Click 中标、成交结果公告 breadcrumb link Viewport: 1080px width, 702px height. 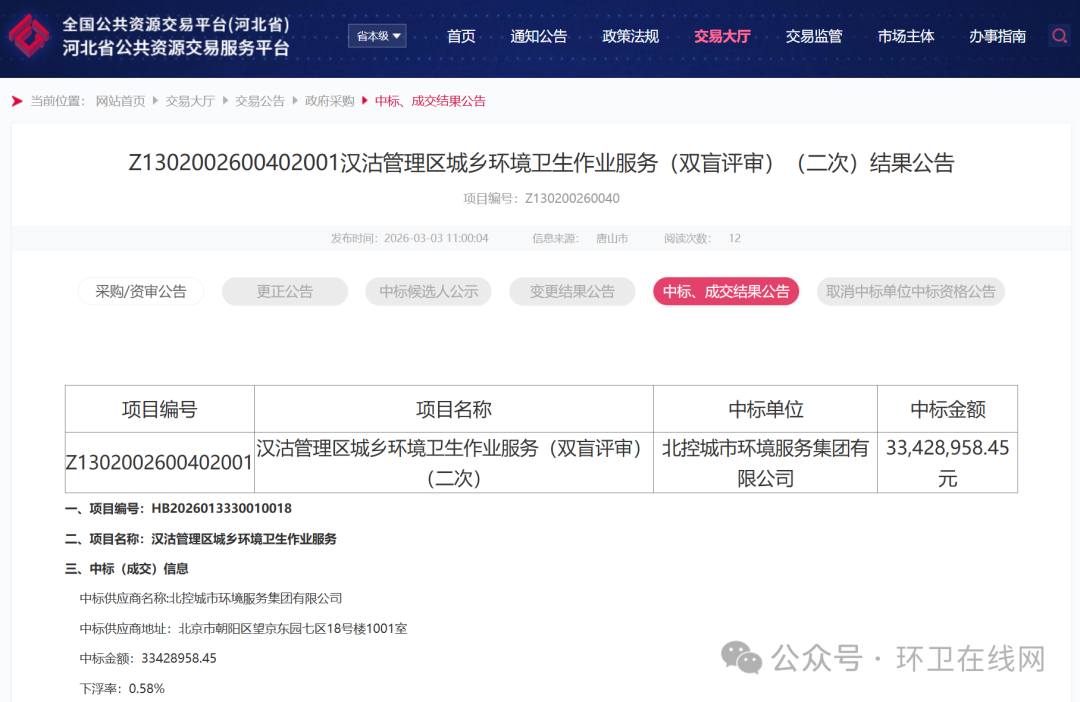pos(430,101)
